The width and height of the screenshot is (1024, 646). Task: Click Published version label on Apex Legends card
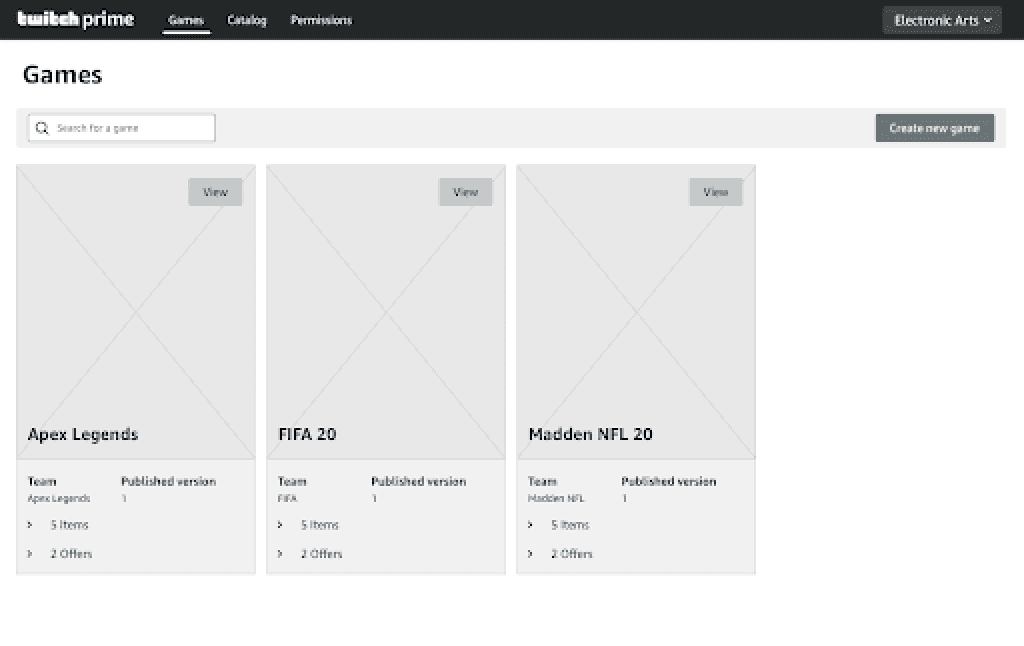(x=168, y=481)
